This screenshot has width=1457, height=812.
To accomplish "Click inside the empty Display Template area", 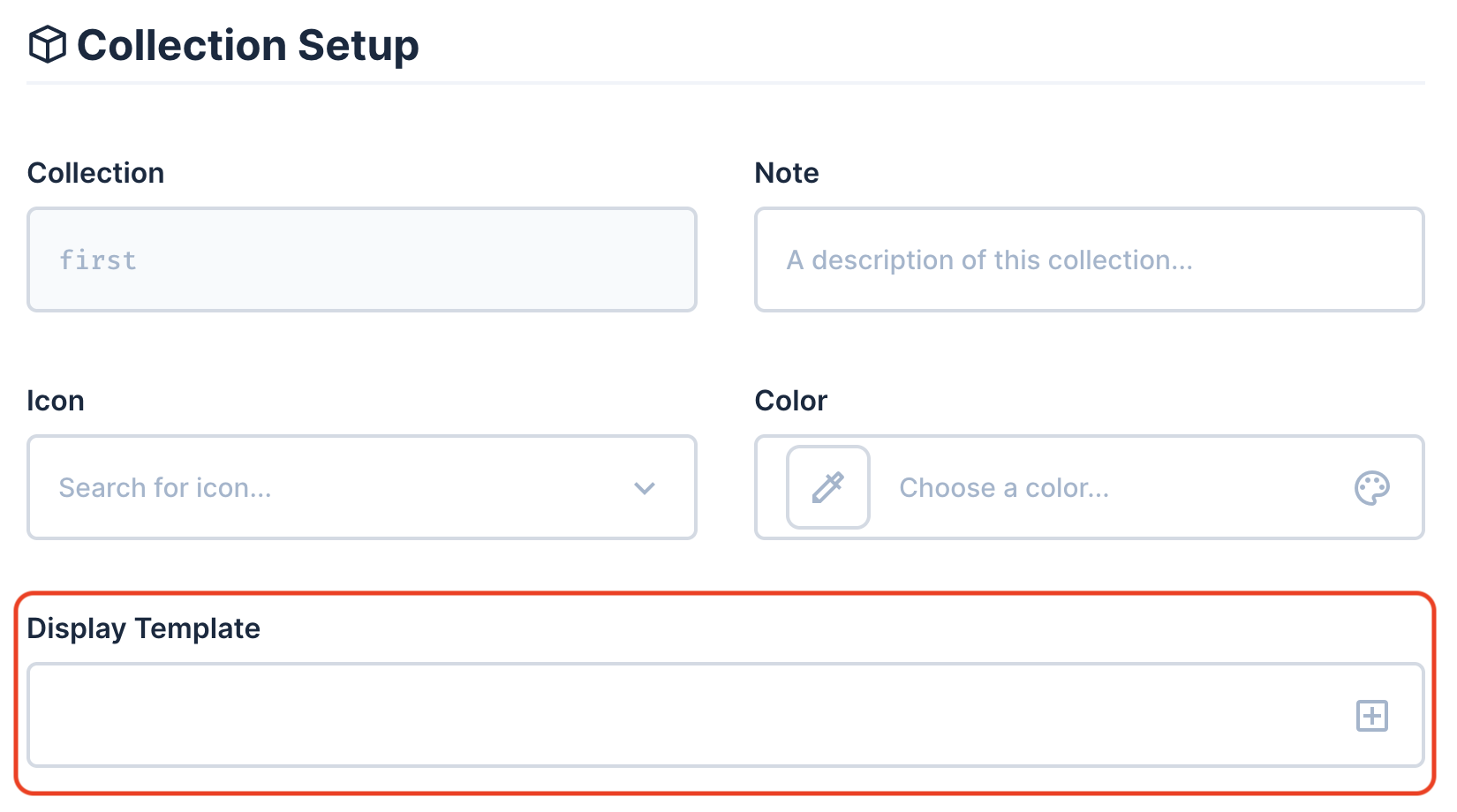I will click(618, 716).
